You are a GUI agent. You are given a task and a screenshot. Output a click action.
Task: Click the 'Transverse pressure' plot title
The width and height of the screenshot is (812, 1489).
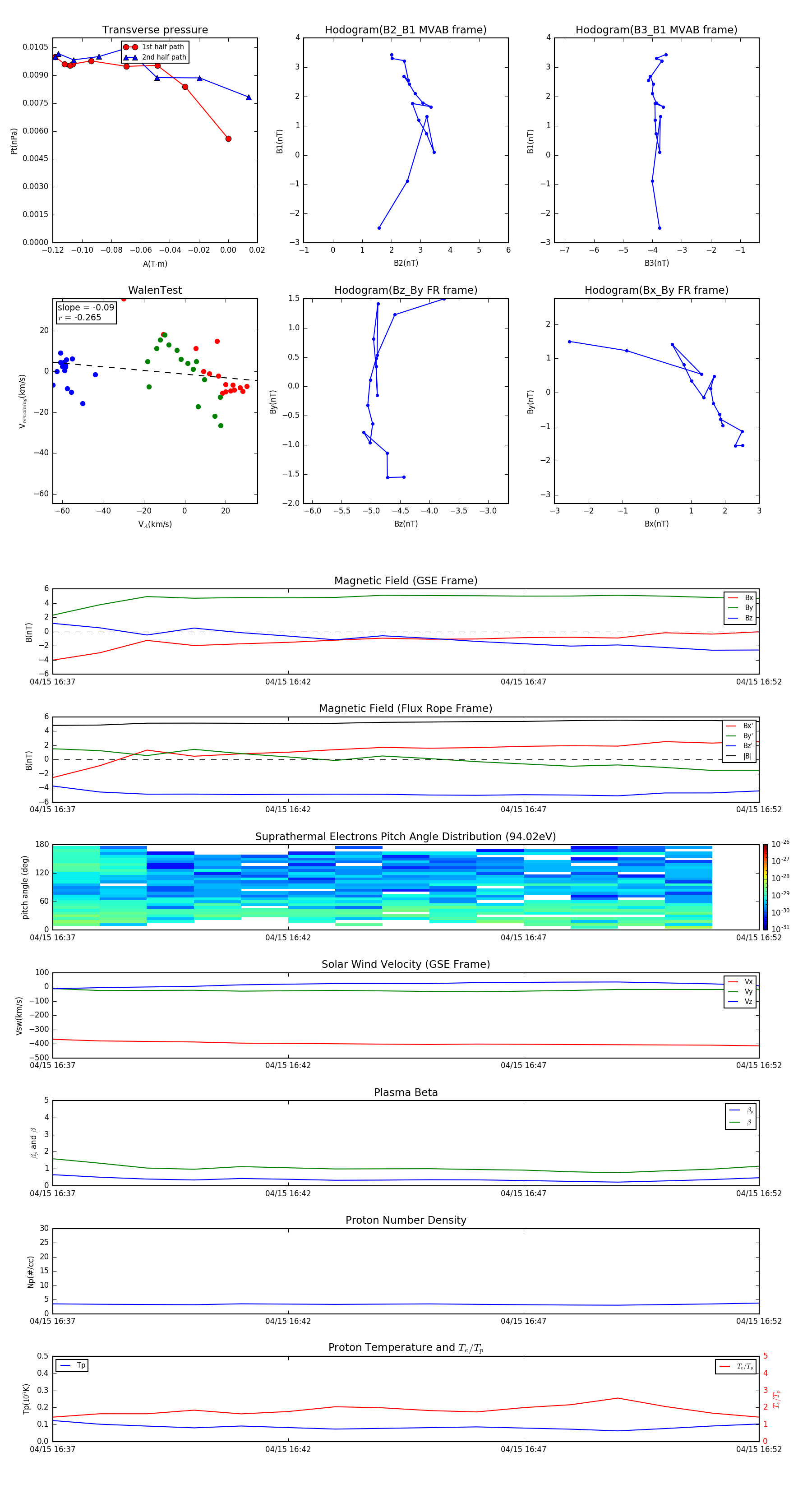pos(155,30)
